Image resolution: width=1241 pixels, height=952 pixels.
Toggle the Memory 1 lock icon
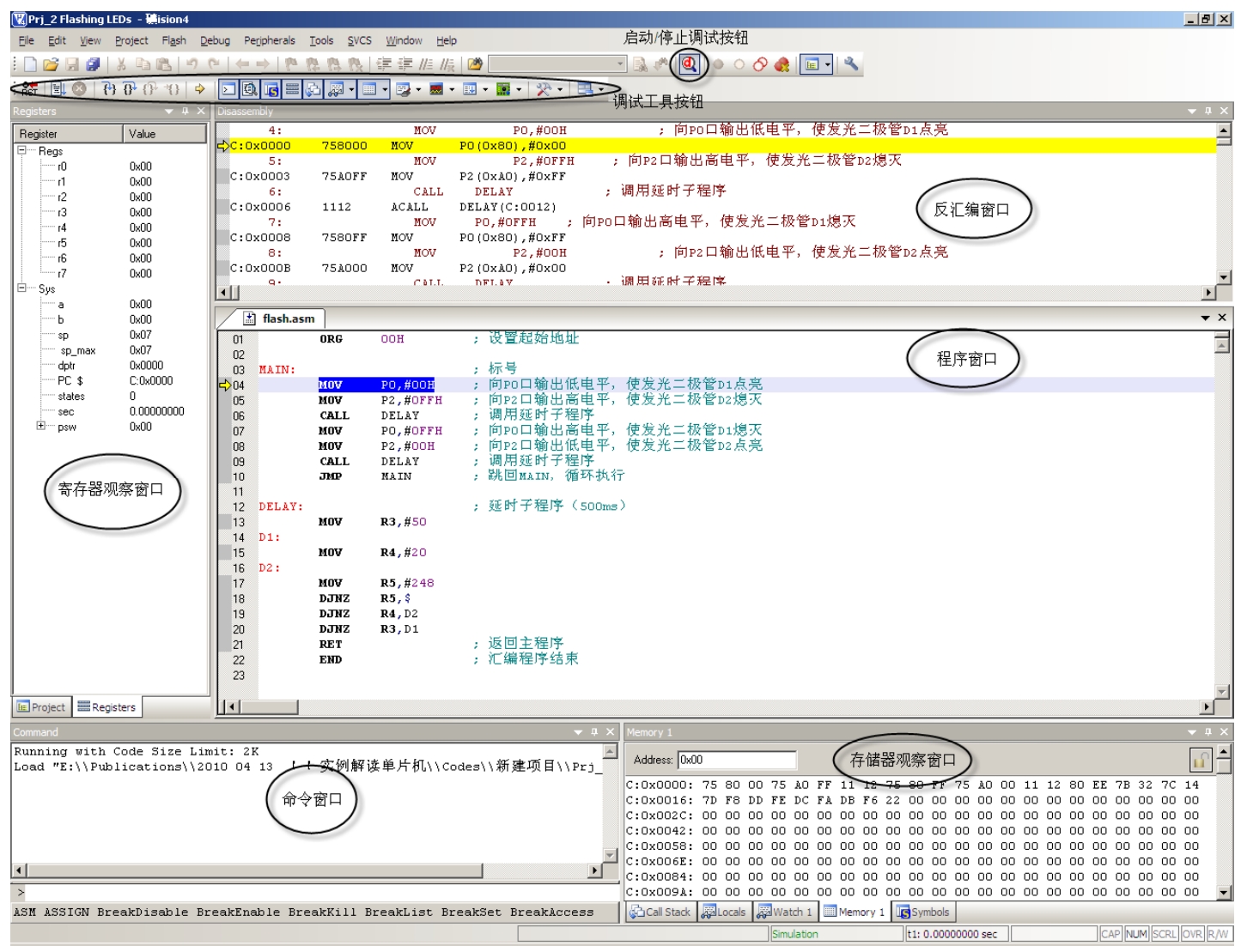[x=1200, y=760]
